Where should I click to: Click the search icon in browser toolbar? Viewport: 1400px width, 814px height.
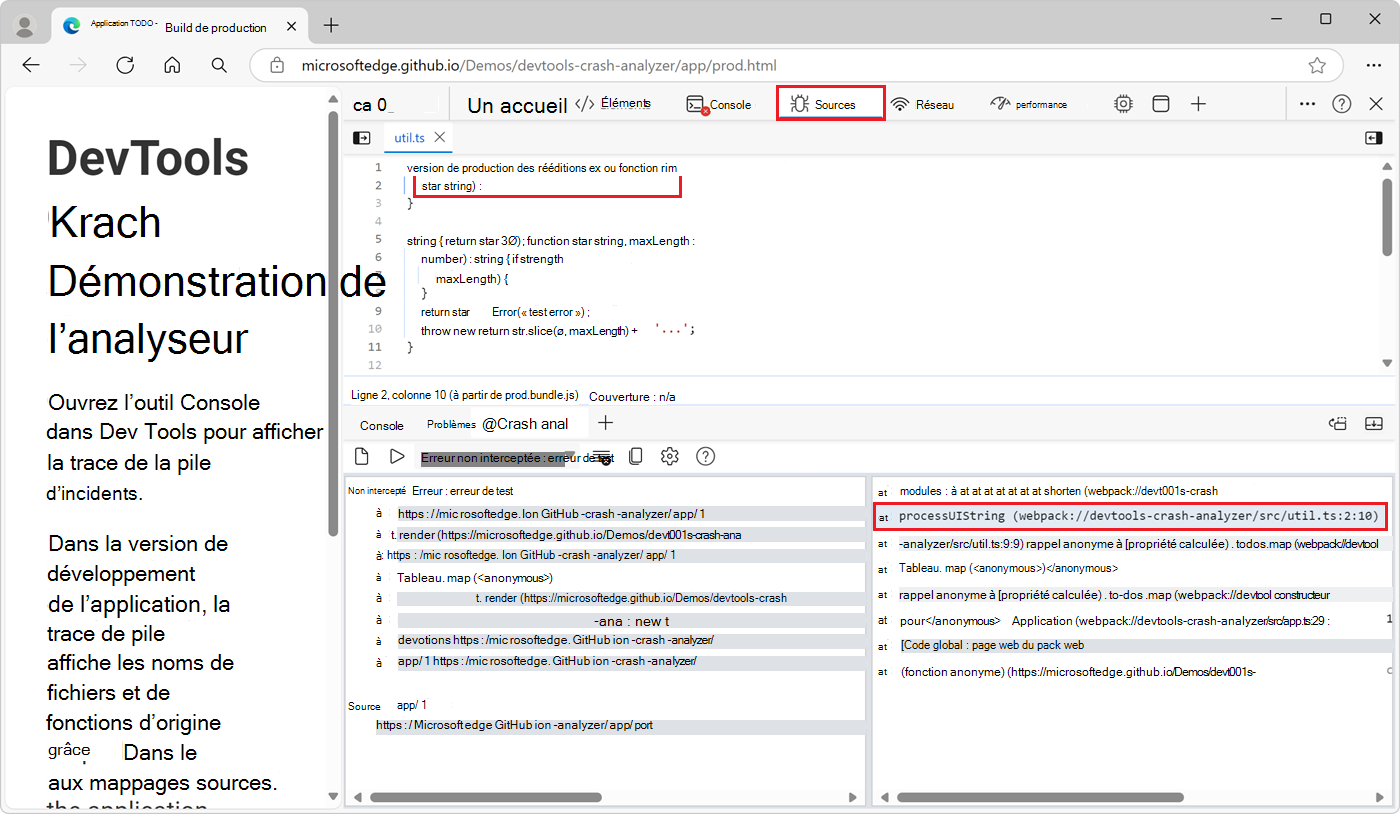click(219, 65)
